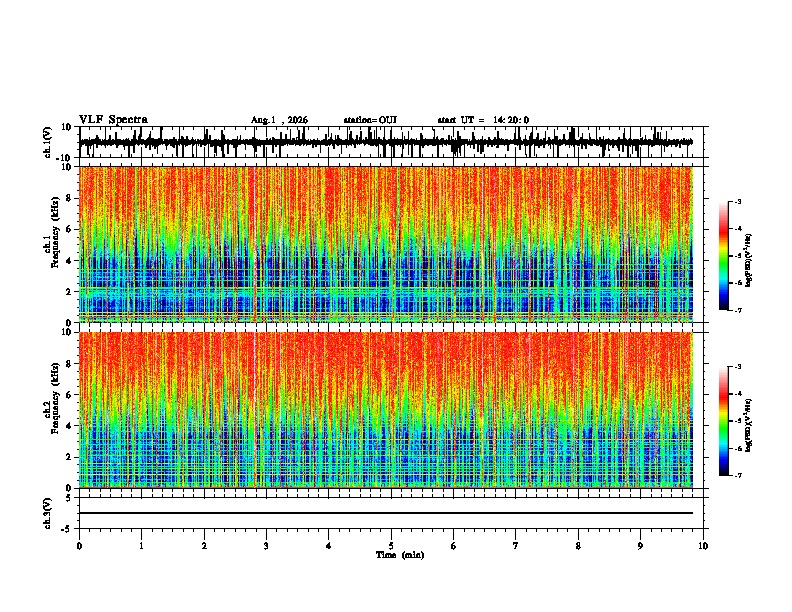The width and height of the screenshot is (792, 612).
Task: Click the "Time (min)" axis label
Action: tap(400, 555)
